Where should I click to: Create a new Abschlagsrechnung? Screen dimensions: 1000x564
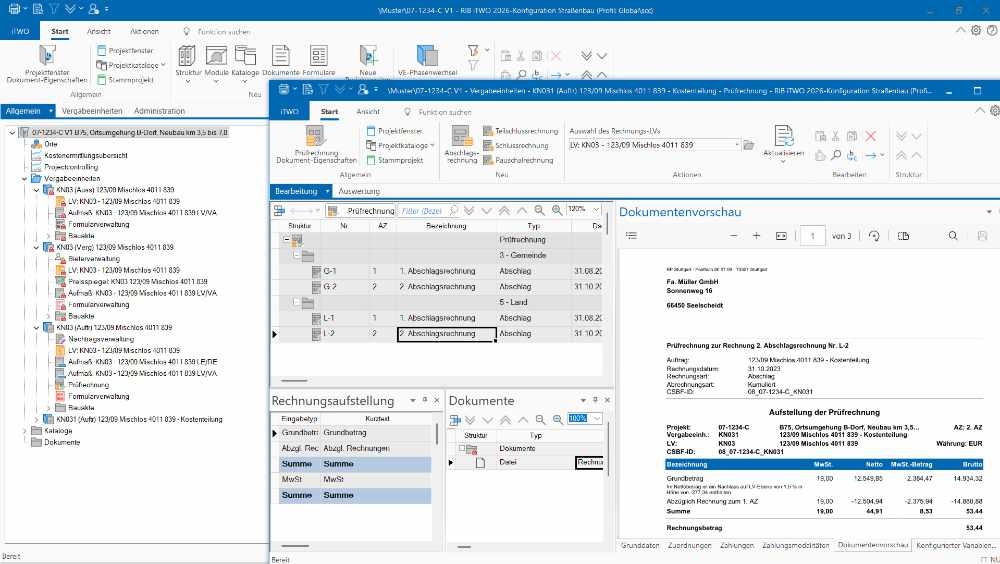461,145
